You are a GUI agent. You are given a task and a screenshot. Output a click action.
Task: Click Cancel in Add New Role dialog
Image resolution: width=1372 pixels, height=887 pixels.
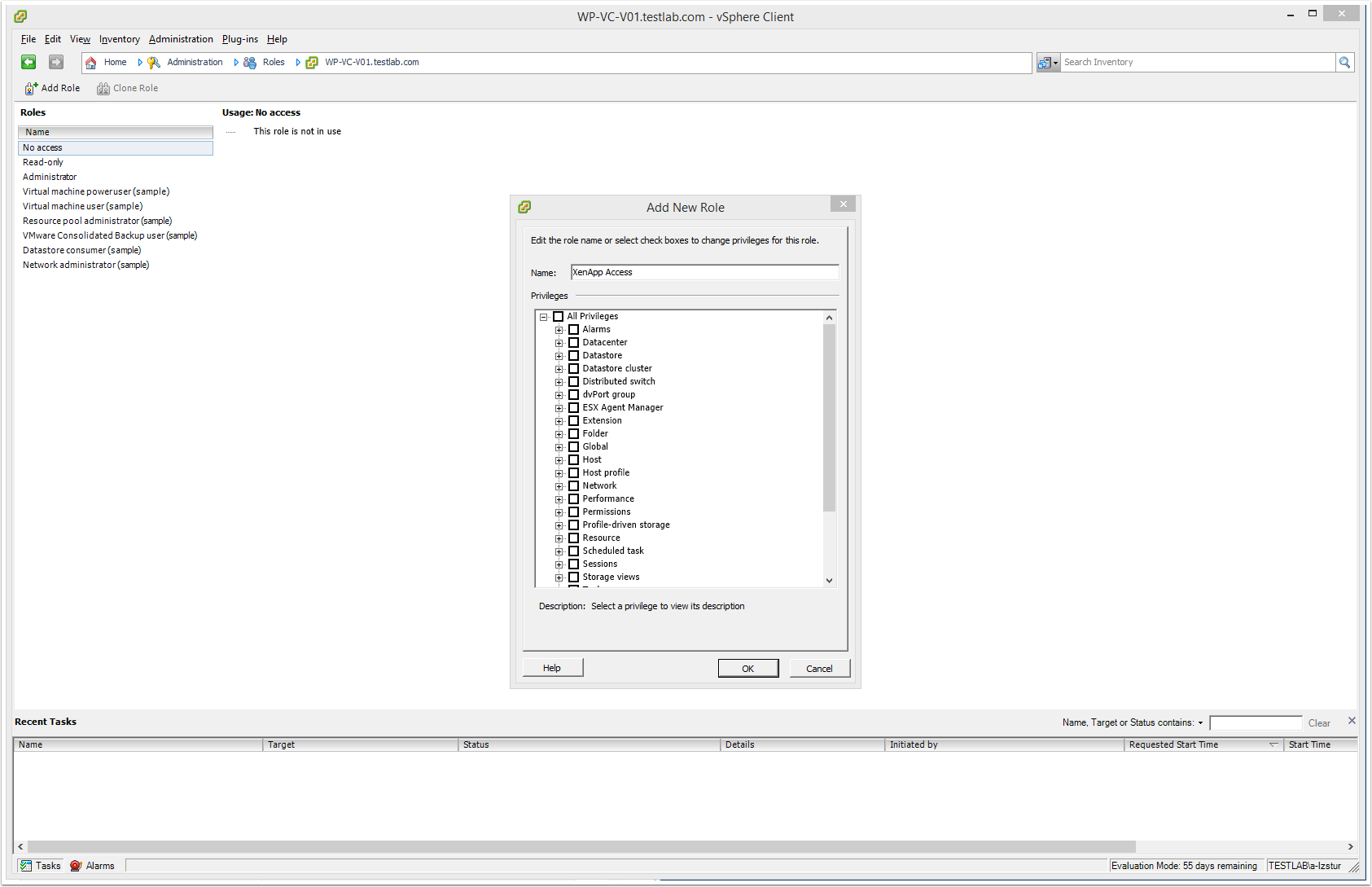pos(820,668)
